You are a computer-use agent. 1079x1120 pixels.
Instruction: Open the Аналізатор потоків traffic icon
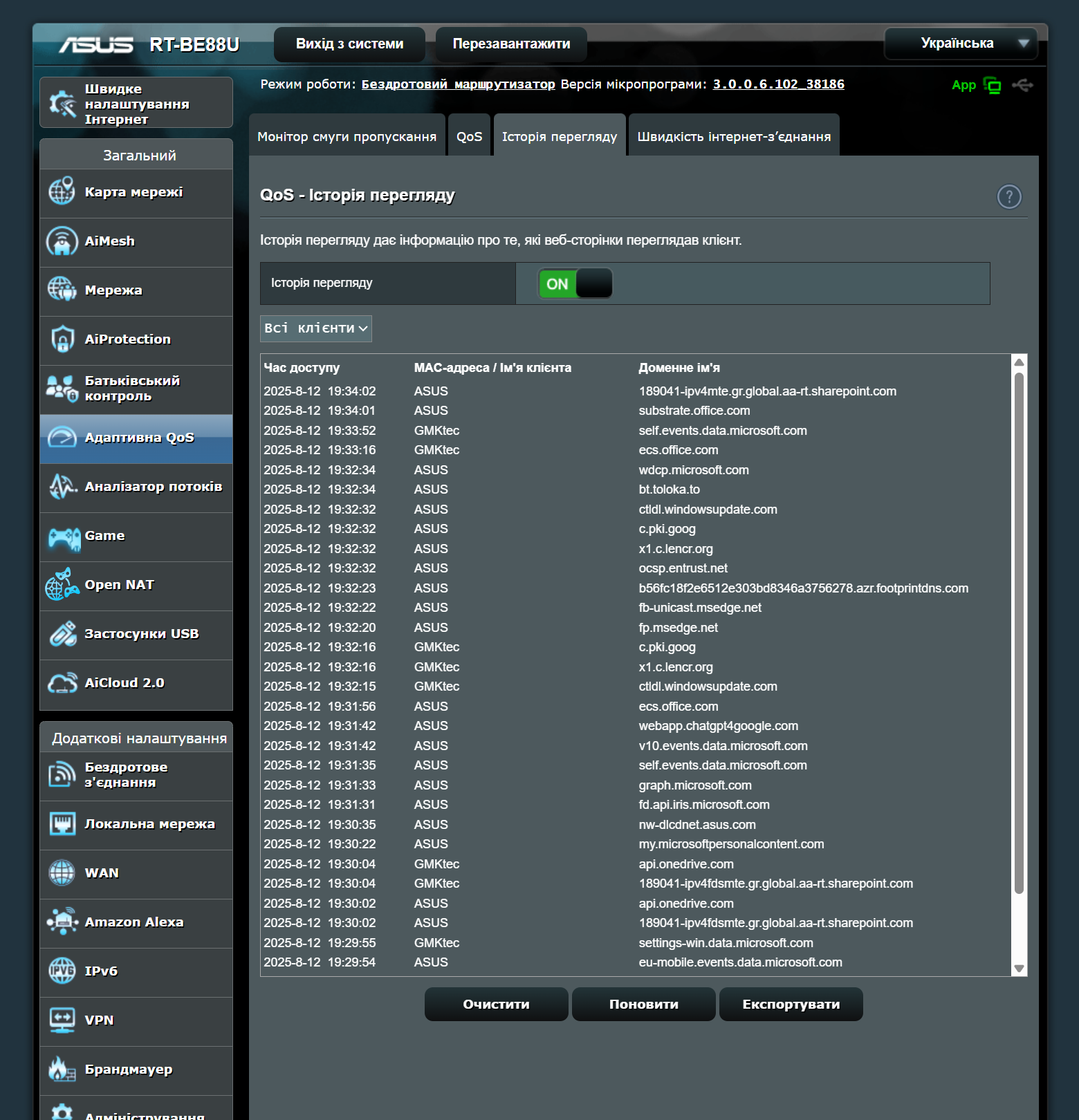click(62, 486)
